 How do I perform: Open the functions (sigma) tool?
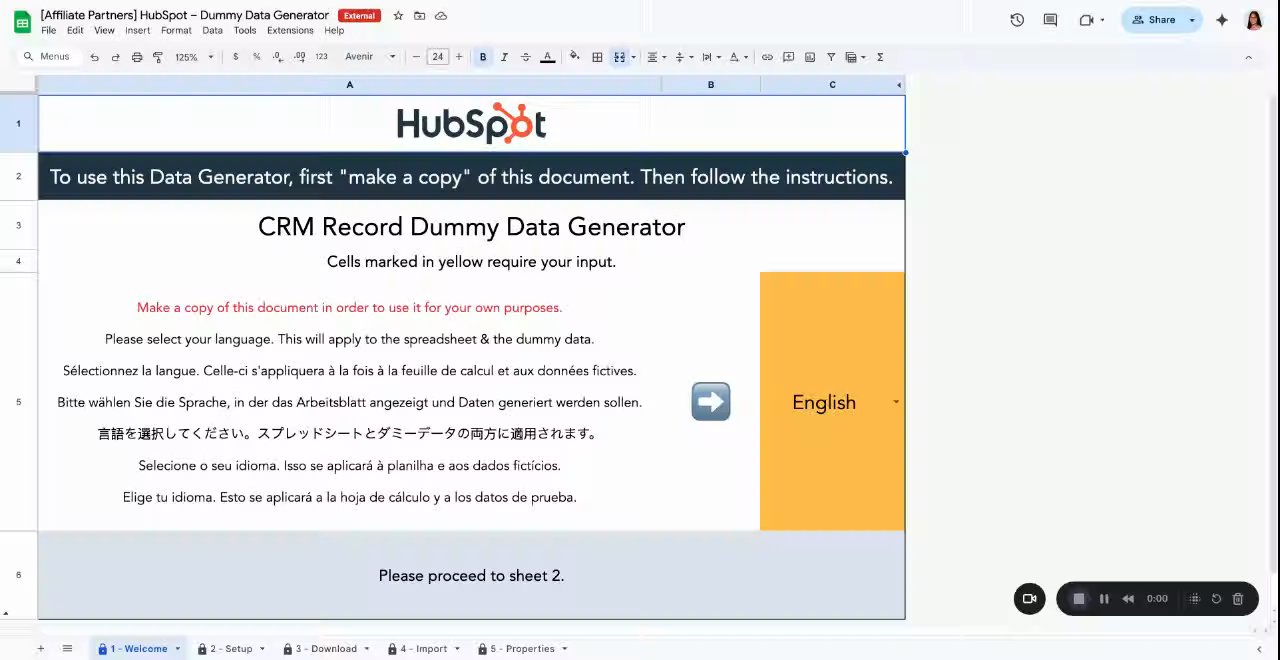880,57
